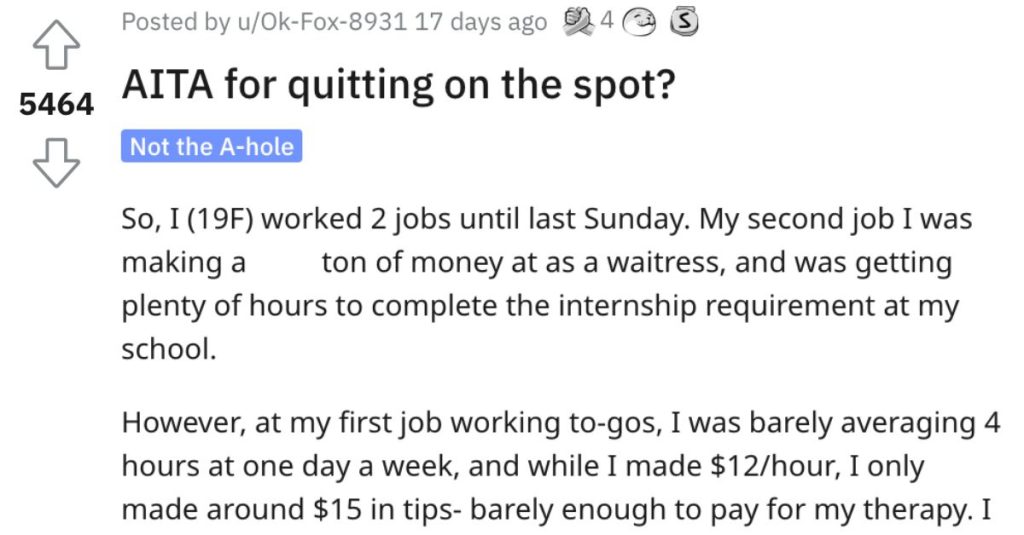This screenshot has height=535, width=1024.
Task: Click the clasped hands award icon
Action: click(x=579, y=23)
